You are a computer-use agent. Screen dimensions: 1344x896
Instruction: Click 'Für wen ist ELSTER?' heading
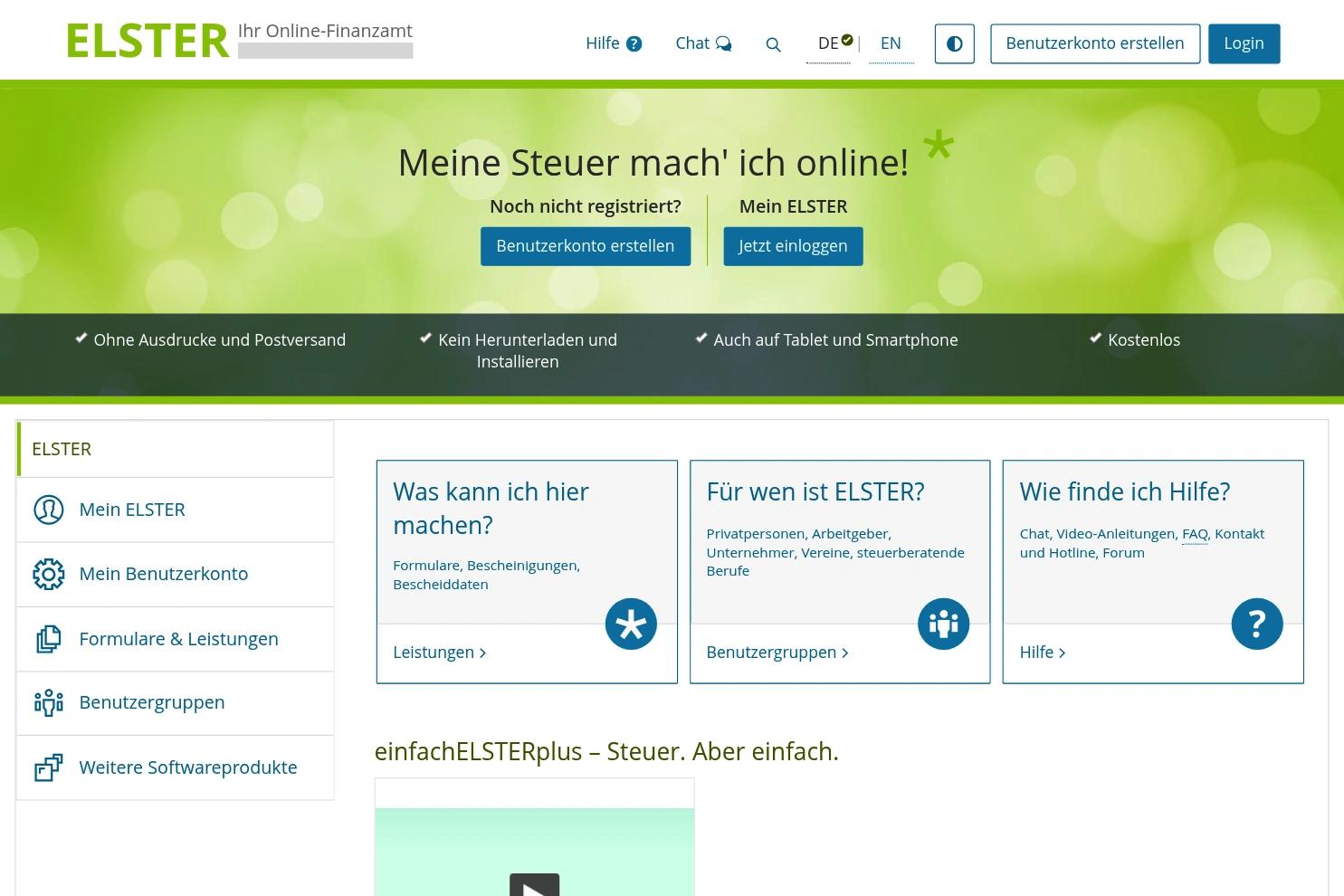click(815, 491)
